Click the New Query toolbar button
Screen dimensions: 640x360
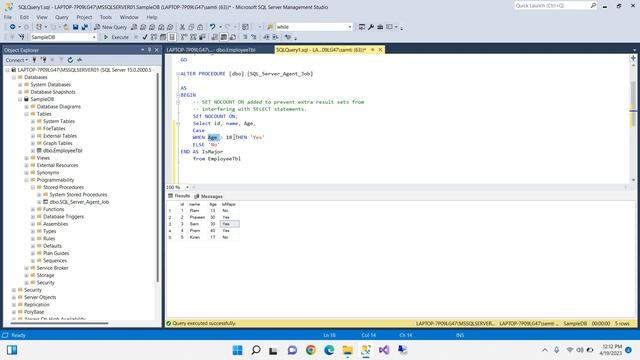(x=110, y=27)
